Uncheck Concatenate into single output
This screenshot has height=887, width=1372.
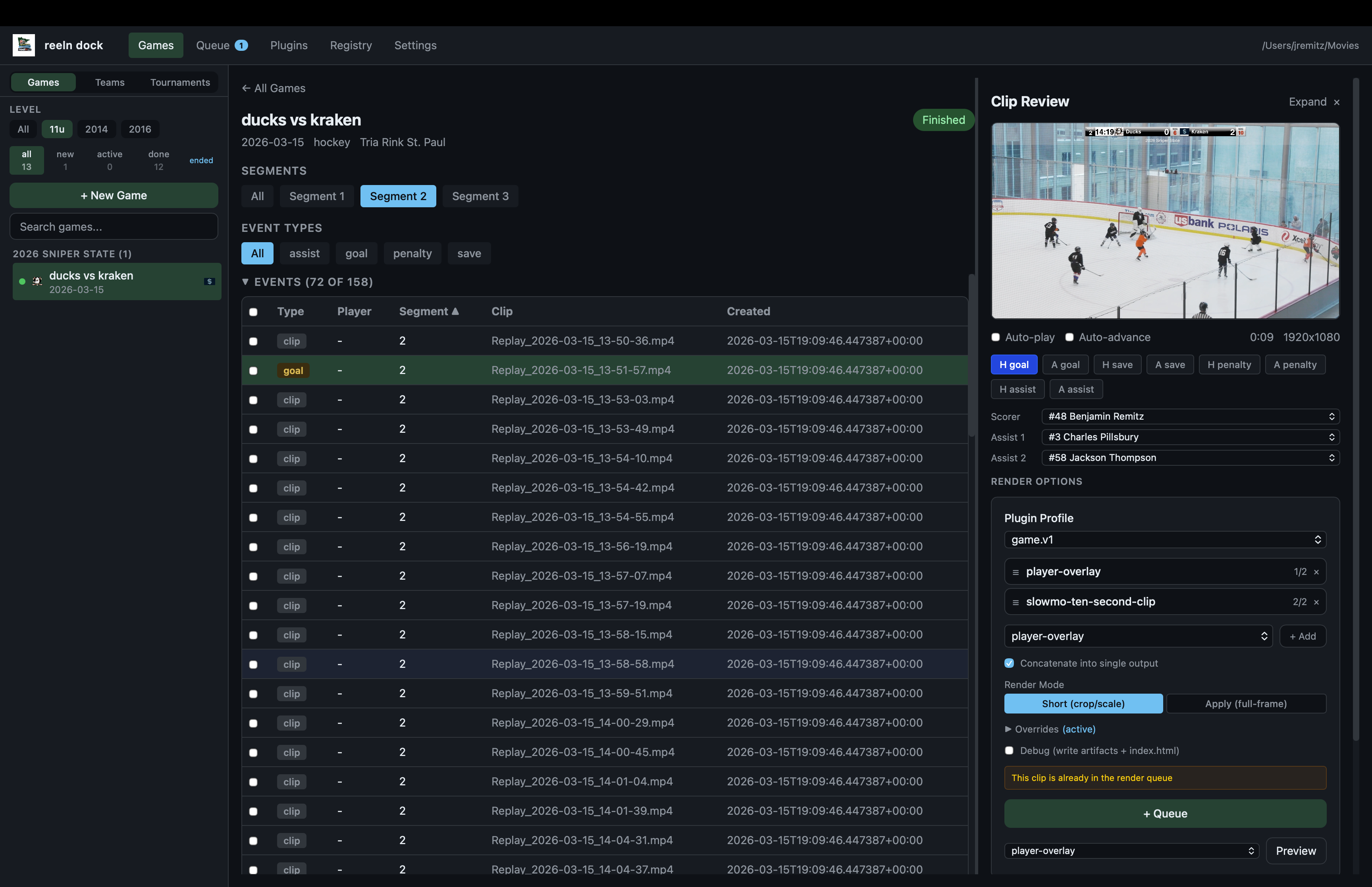tap(1009, 663)
